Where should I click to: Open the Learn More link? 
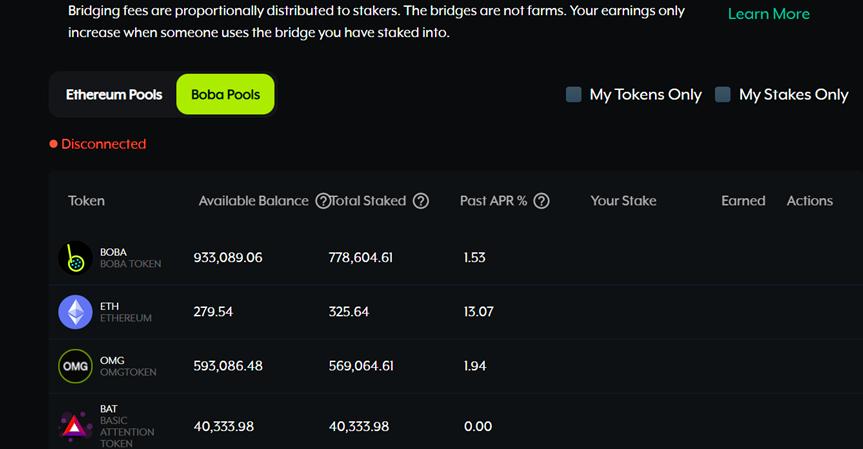point(768,14)
